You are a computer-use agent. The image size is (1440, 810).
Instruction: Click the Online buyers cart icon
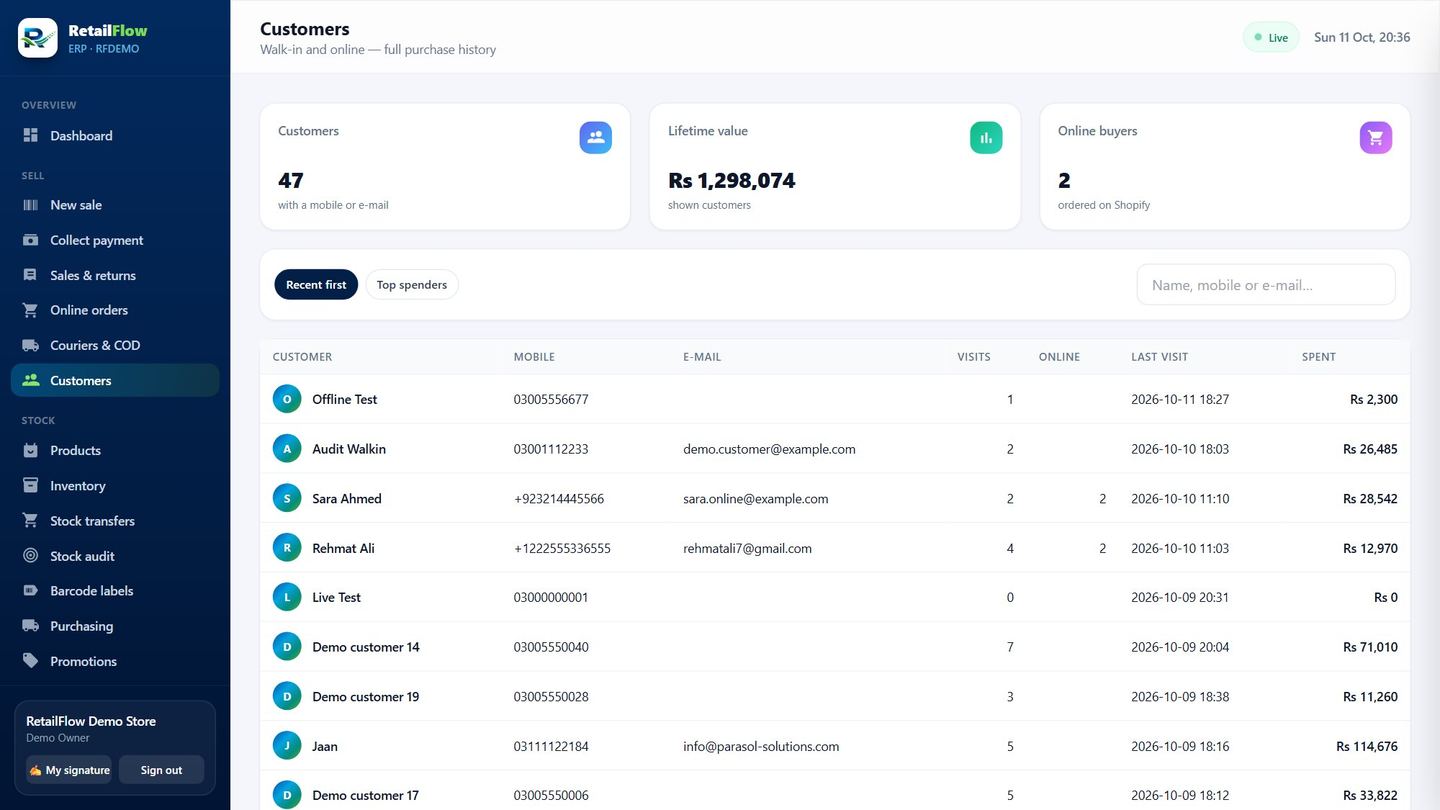[x=1376, y=138]
